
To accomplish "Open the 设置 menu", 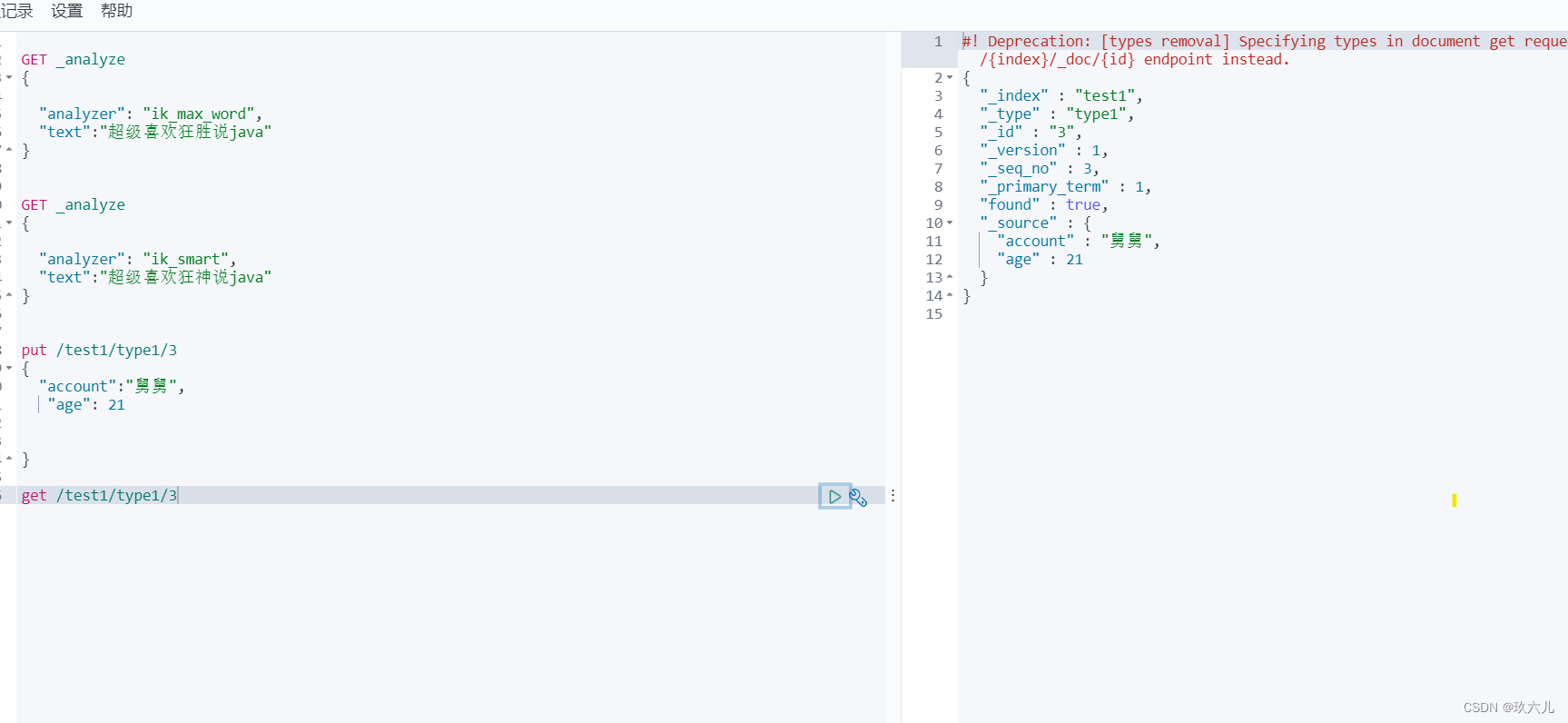I will point(66,11).
